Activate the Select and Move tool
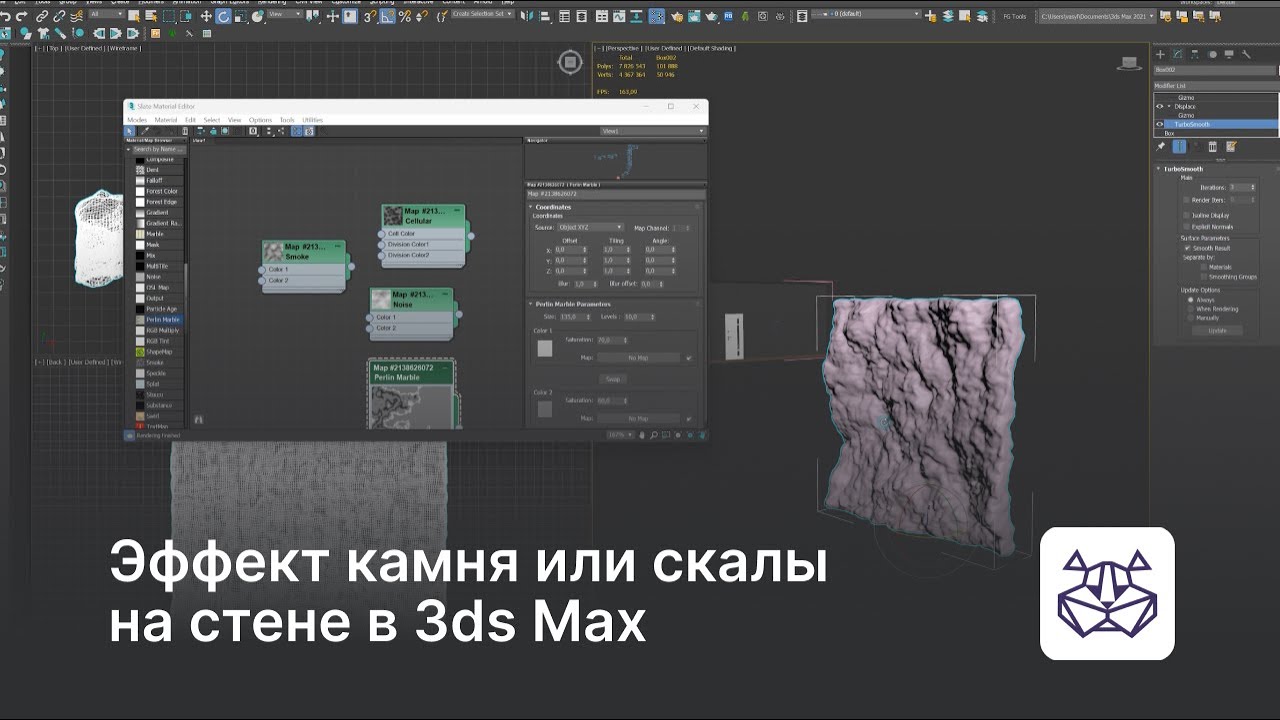The image size is (1280, 720). (206, 16)
